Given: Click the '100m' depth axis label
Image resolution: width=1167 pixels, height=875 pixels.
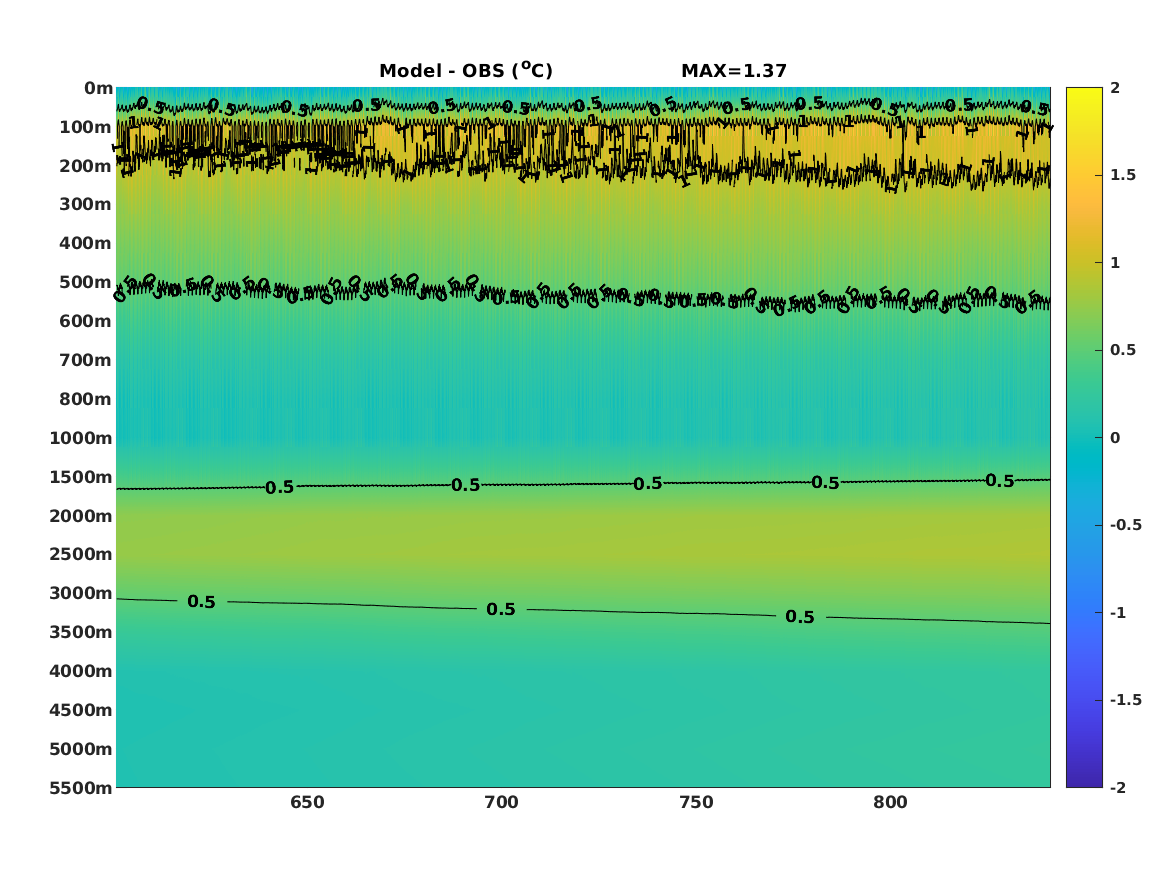Looking at the screenshot, I should pos(85,127).
